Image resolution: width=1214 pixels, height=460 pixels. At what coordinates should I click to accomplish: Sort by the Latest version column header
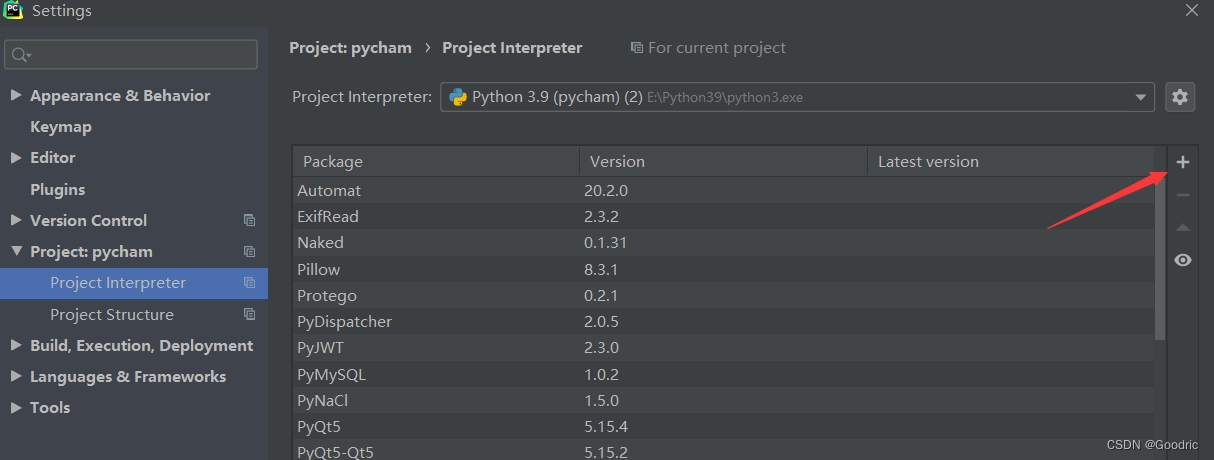tap(1010, 161)
